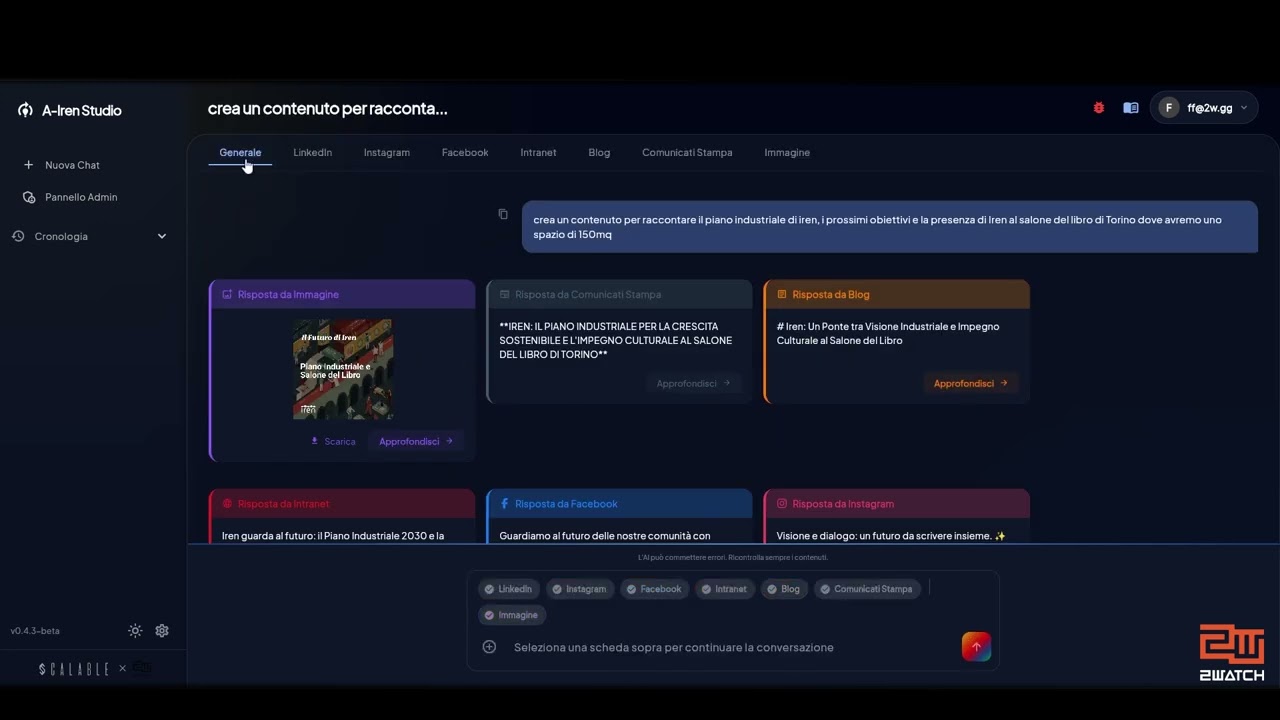Switch to the Immagine tab

coord(787,152)
